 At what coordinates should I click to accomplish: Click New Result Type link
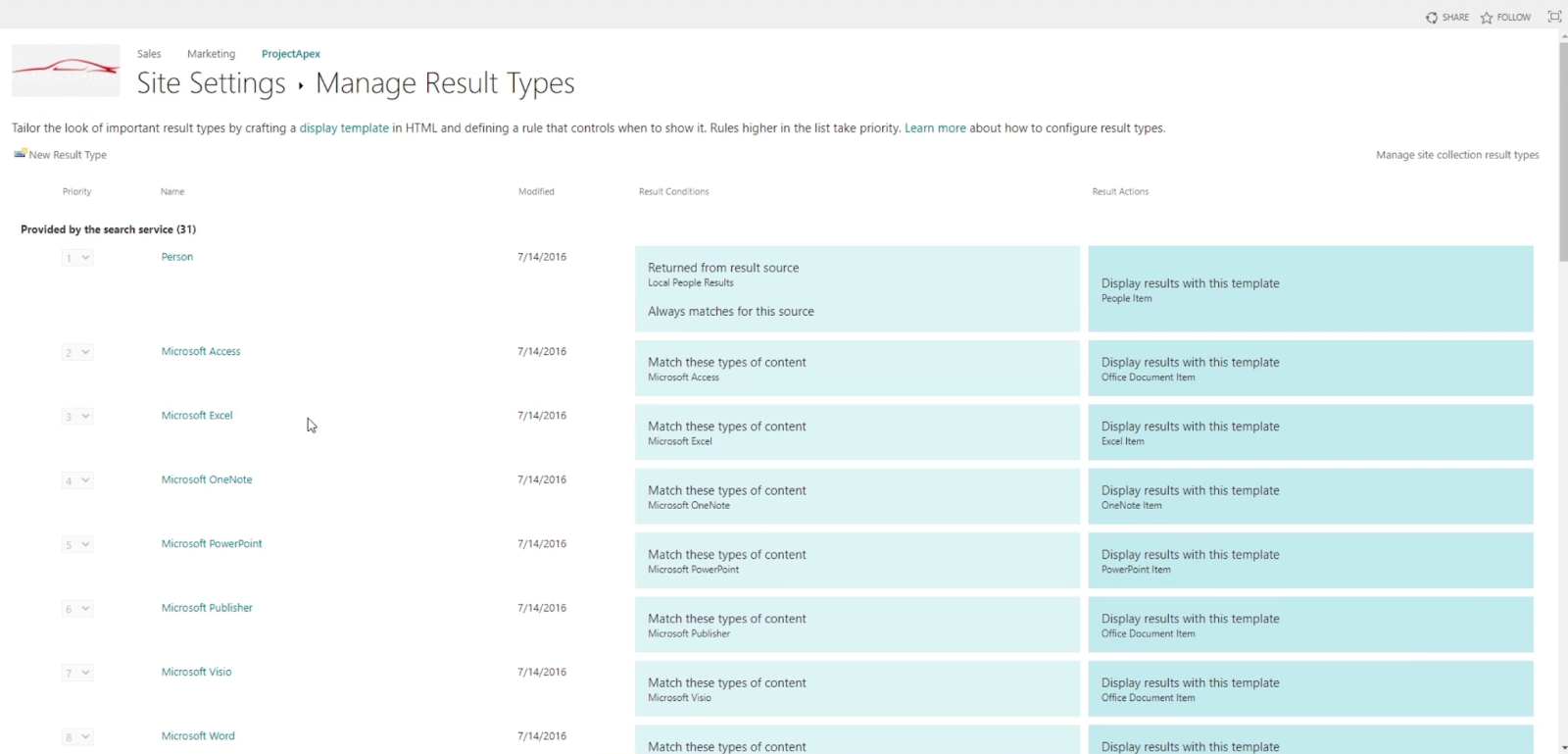(x=68, y=155)
